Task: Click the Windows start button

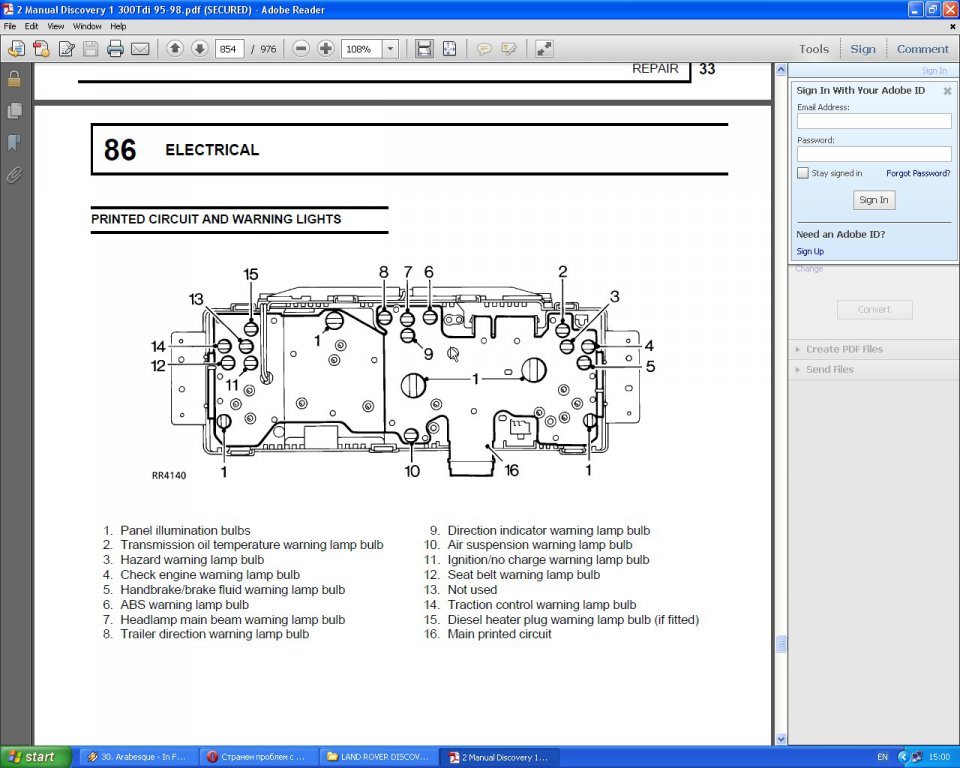Action: tap(36, 757)
